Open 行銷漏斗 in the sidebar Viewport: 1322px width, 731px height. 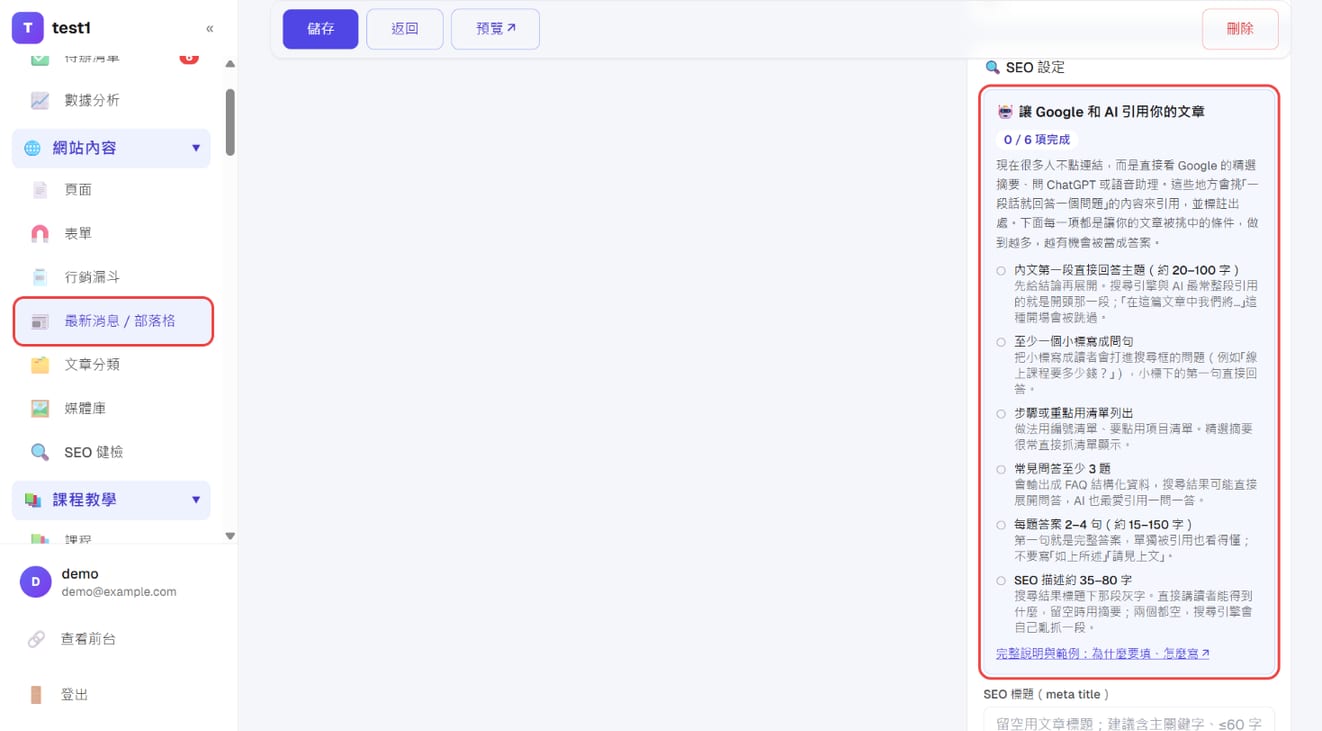(112, 277)
